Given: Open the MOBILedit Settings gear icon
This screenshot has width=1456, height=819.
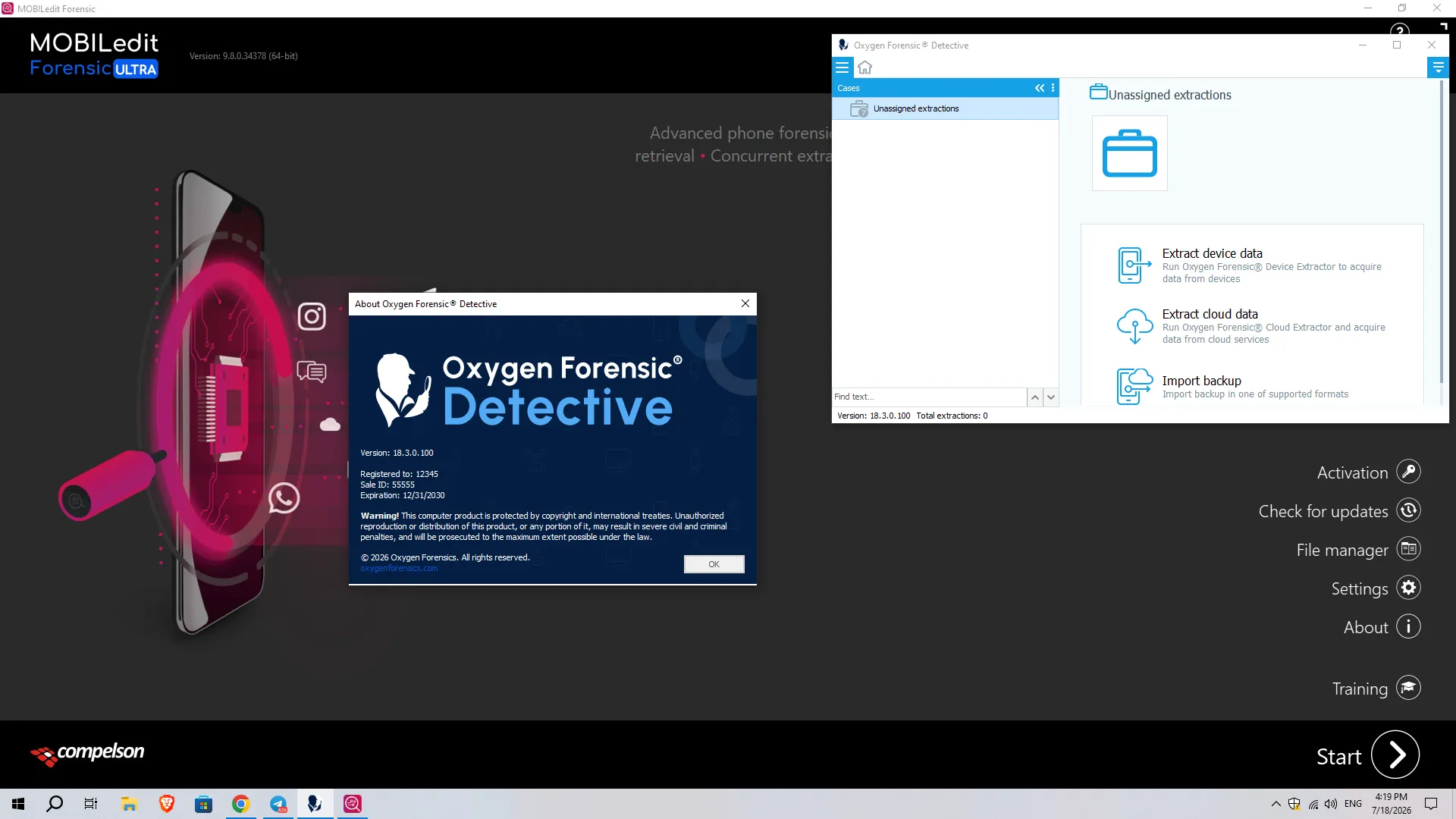Looking at the screenshot, I should click(x=1408, y=588).
